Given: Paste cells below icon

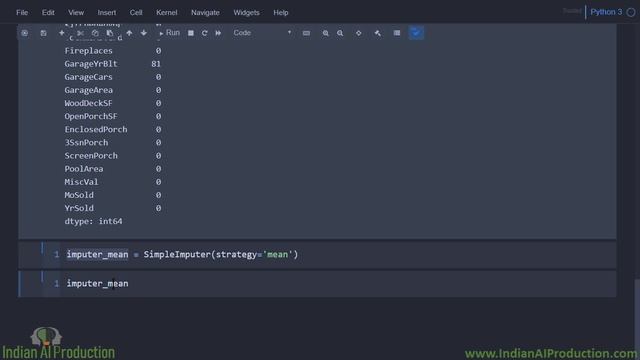Looking at the screenshot, I should coord(110,33).
